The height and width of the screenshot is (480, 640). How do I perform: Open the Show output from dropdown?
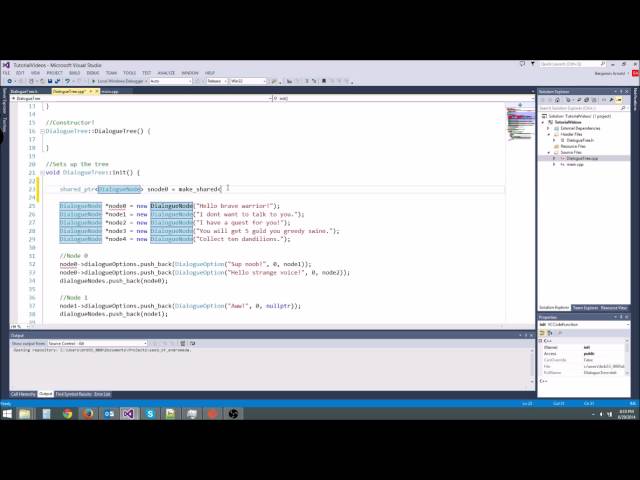tap(97, 344)
